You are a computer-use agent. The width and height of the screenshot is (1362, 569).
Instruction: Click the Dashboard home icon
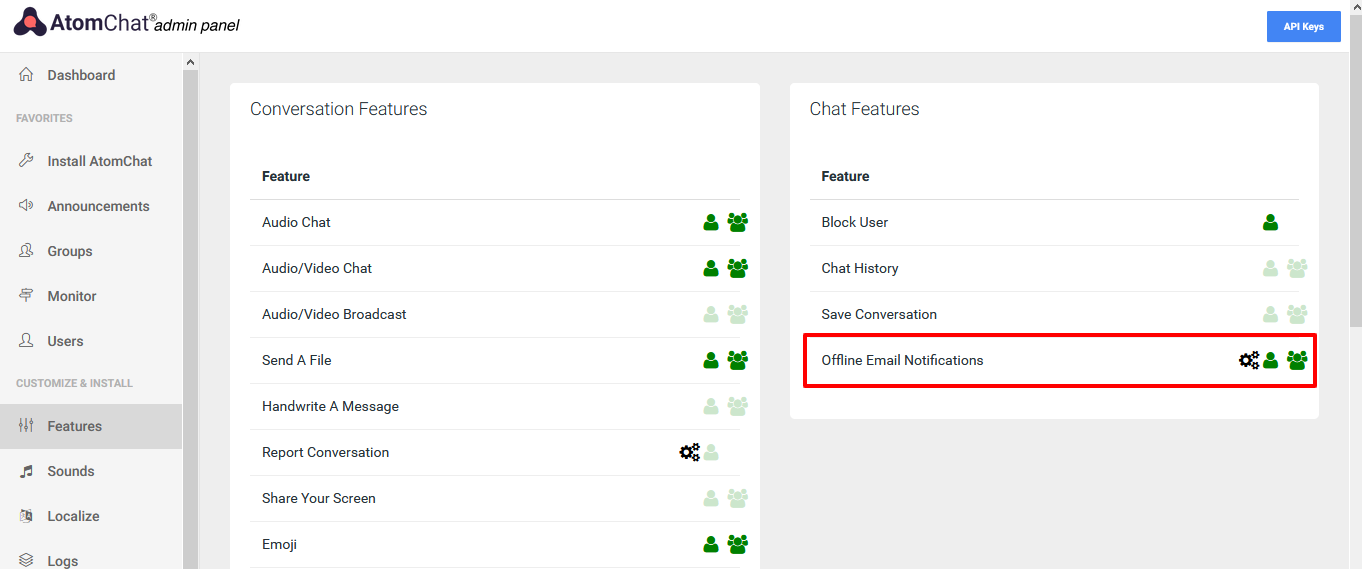click(x=27, y=75)
